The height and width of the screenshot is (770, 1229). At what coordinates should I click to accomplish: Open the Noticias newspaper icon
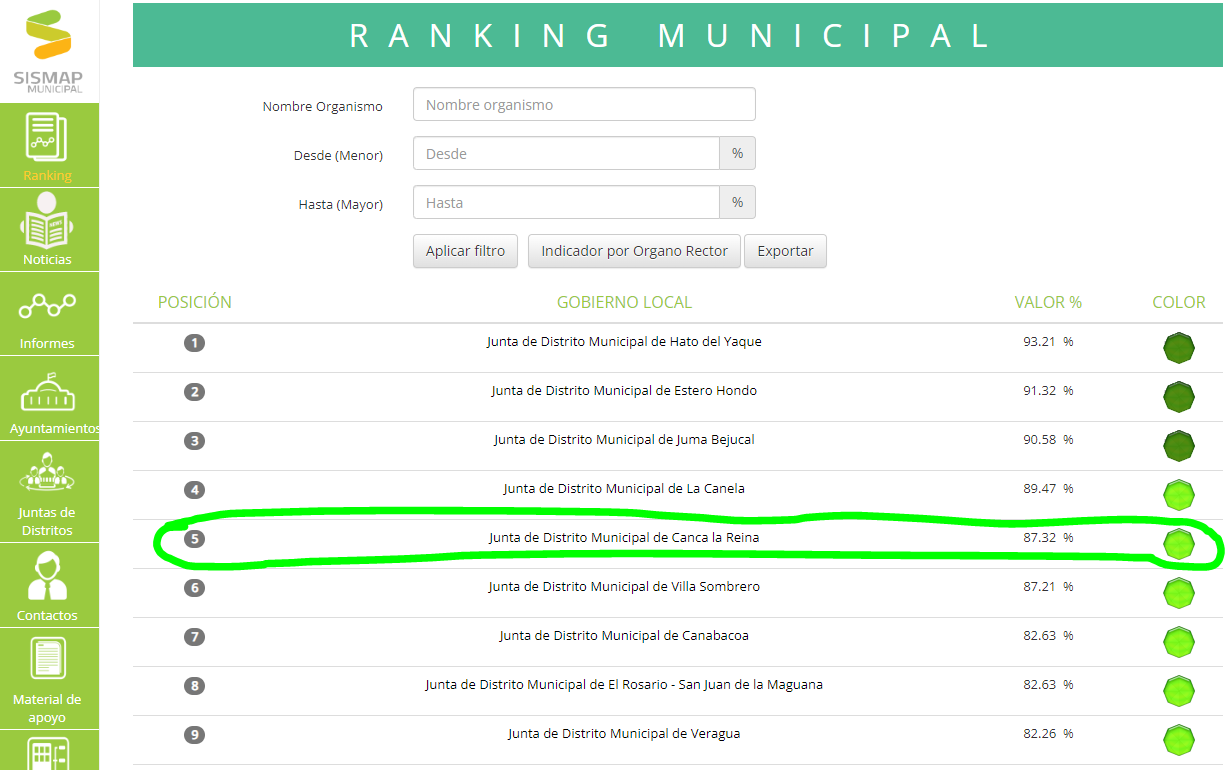pyautogui.click(x=47, y=220)
